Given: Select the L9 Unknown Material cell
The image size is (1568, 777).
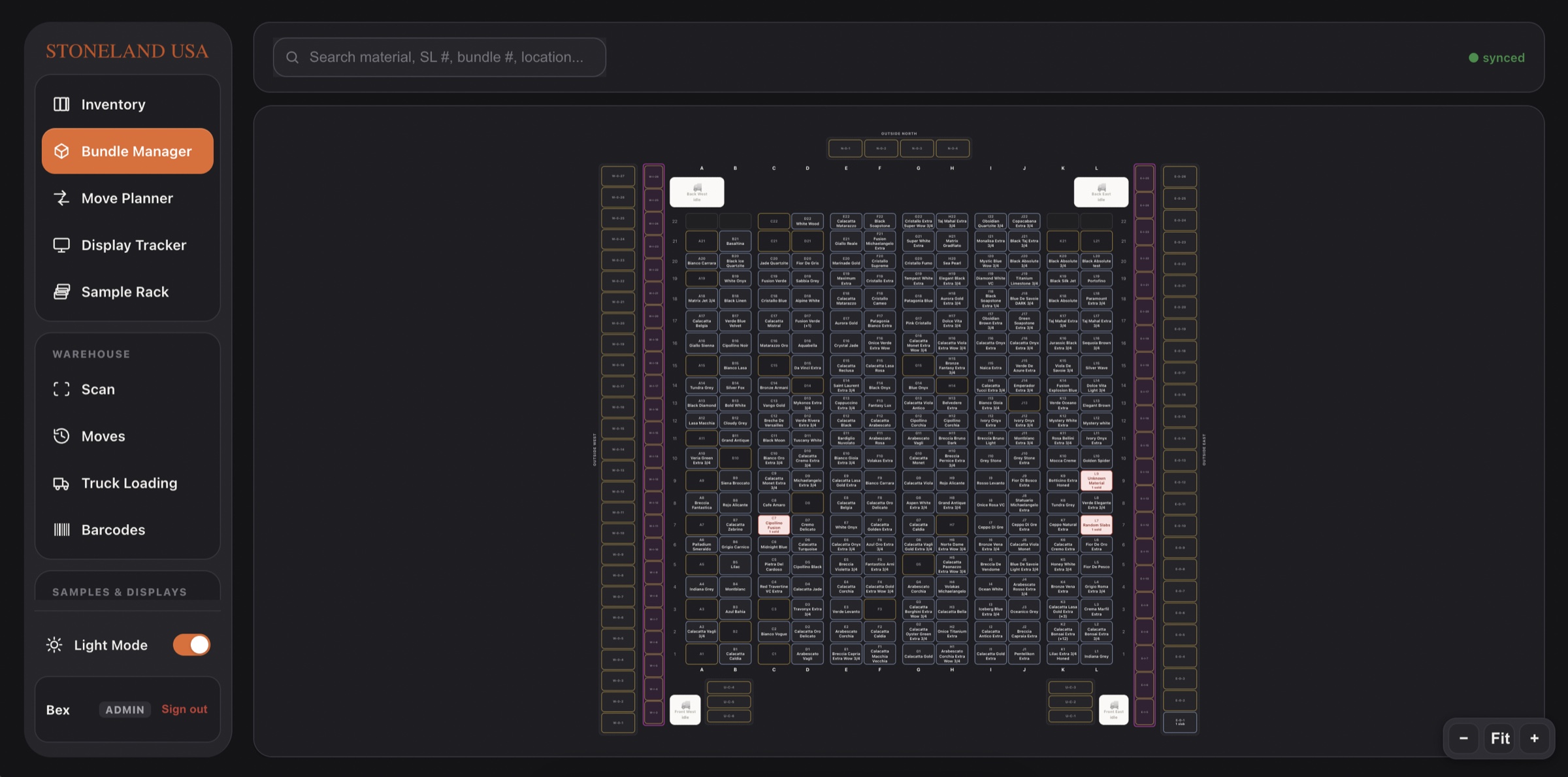Looking at the screenshot, I should tap(1096, 481).
